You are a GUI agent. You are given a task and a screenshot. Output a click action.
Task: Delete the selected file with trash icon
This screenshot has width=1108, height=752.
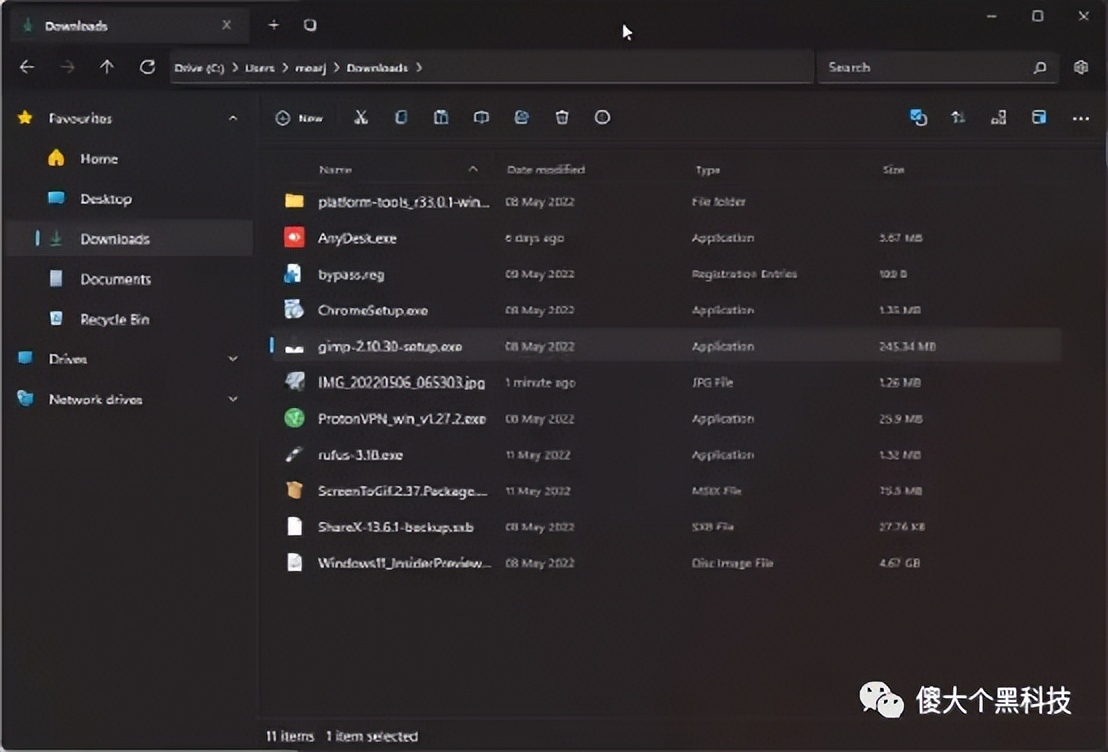(x=562, y=118)
